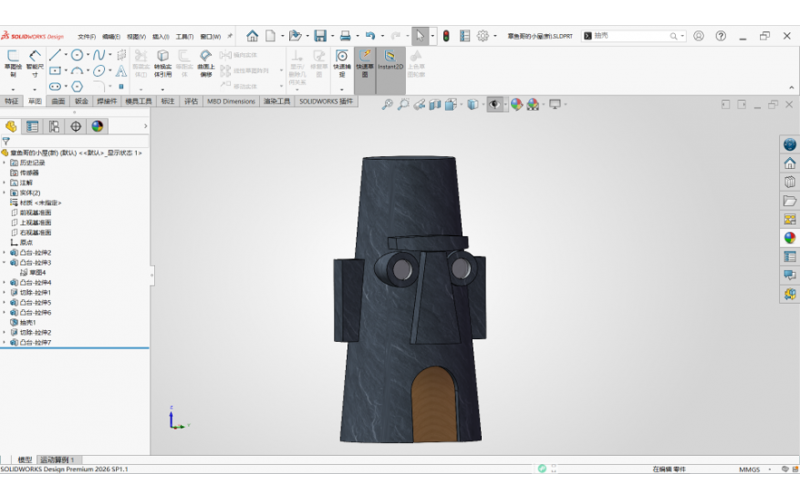Open the 工具(T) menu

[185, 37]
